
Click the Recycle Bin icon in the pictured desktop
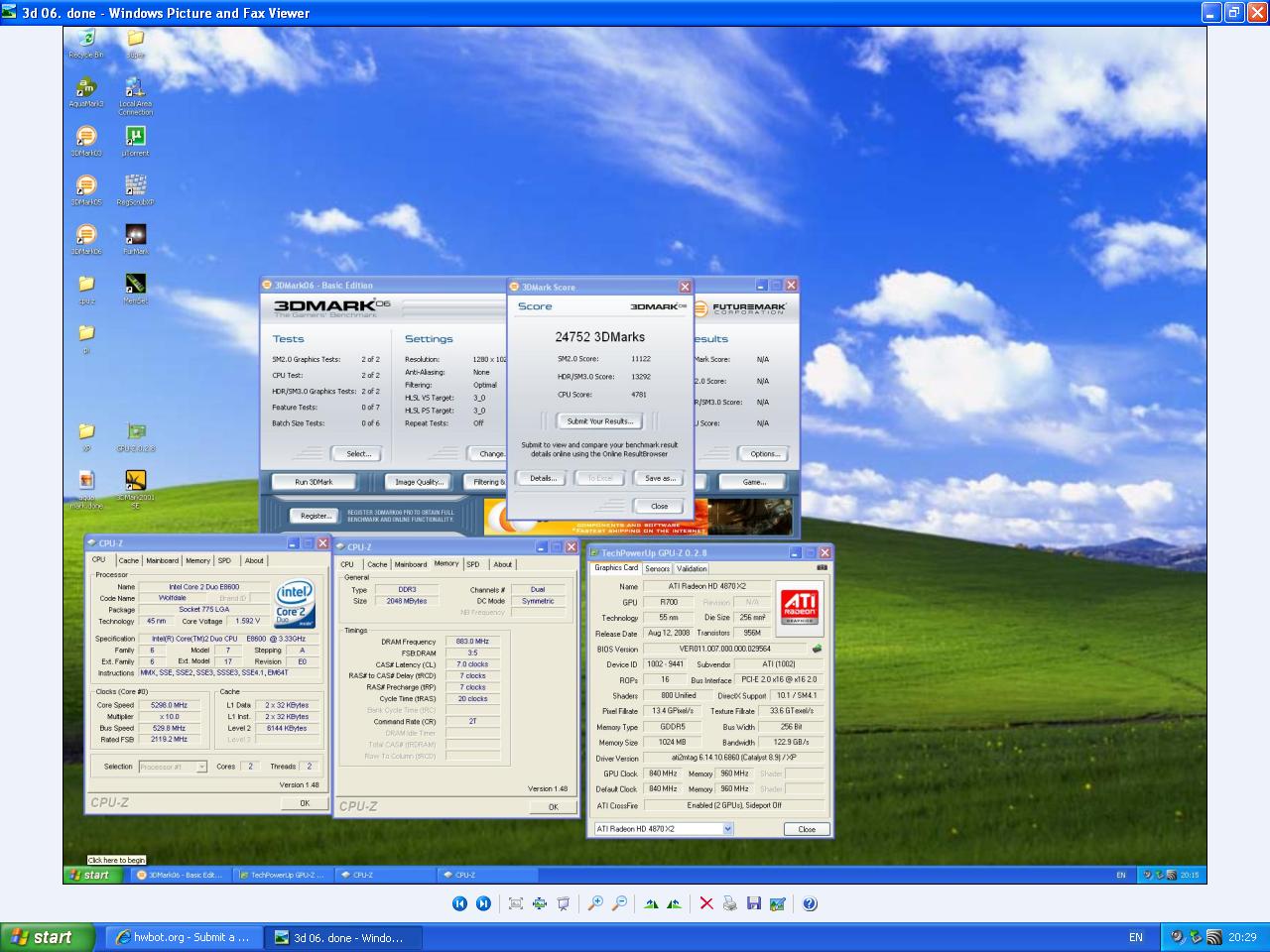click(86, 44)
